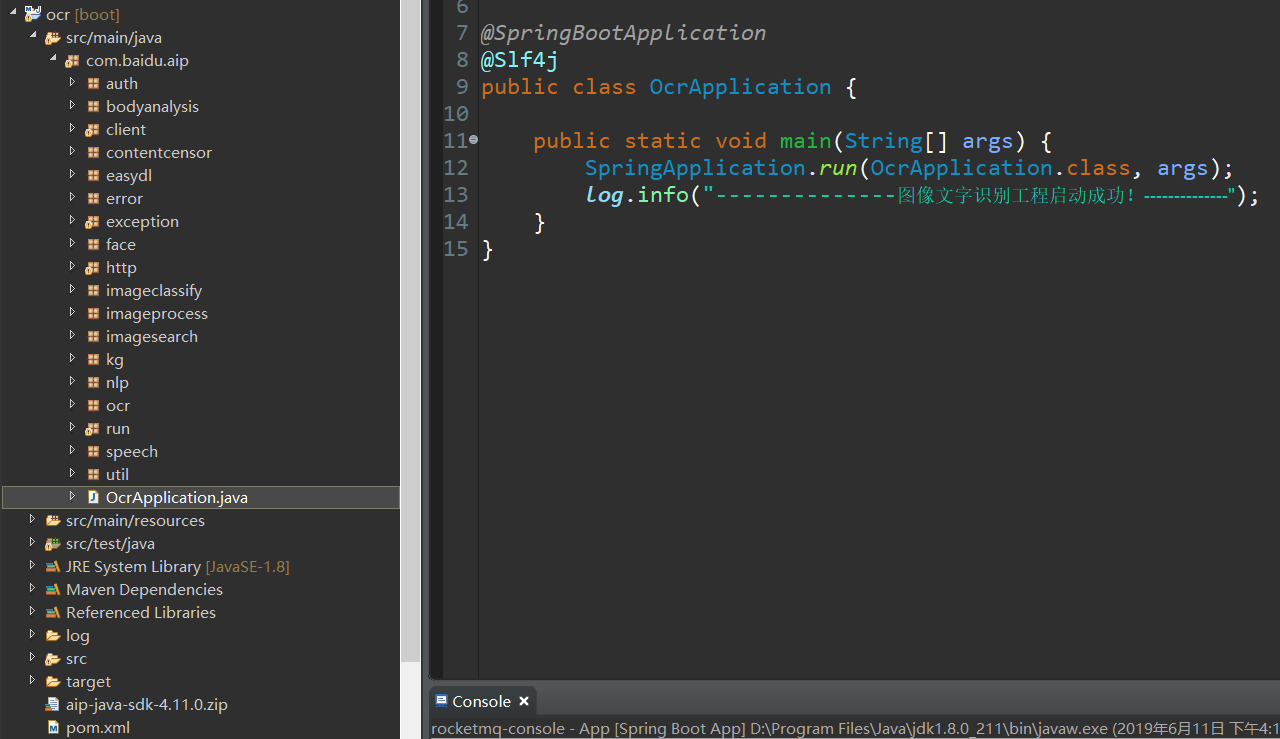This screenshot has height=739, width=1280.
Task: Click the imageclassify package icon
Action: click(x=93, y=291)
